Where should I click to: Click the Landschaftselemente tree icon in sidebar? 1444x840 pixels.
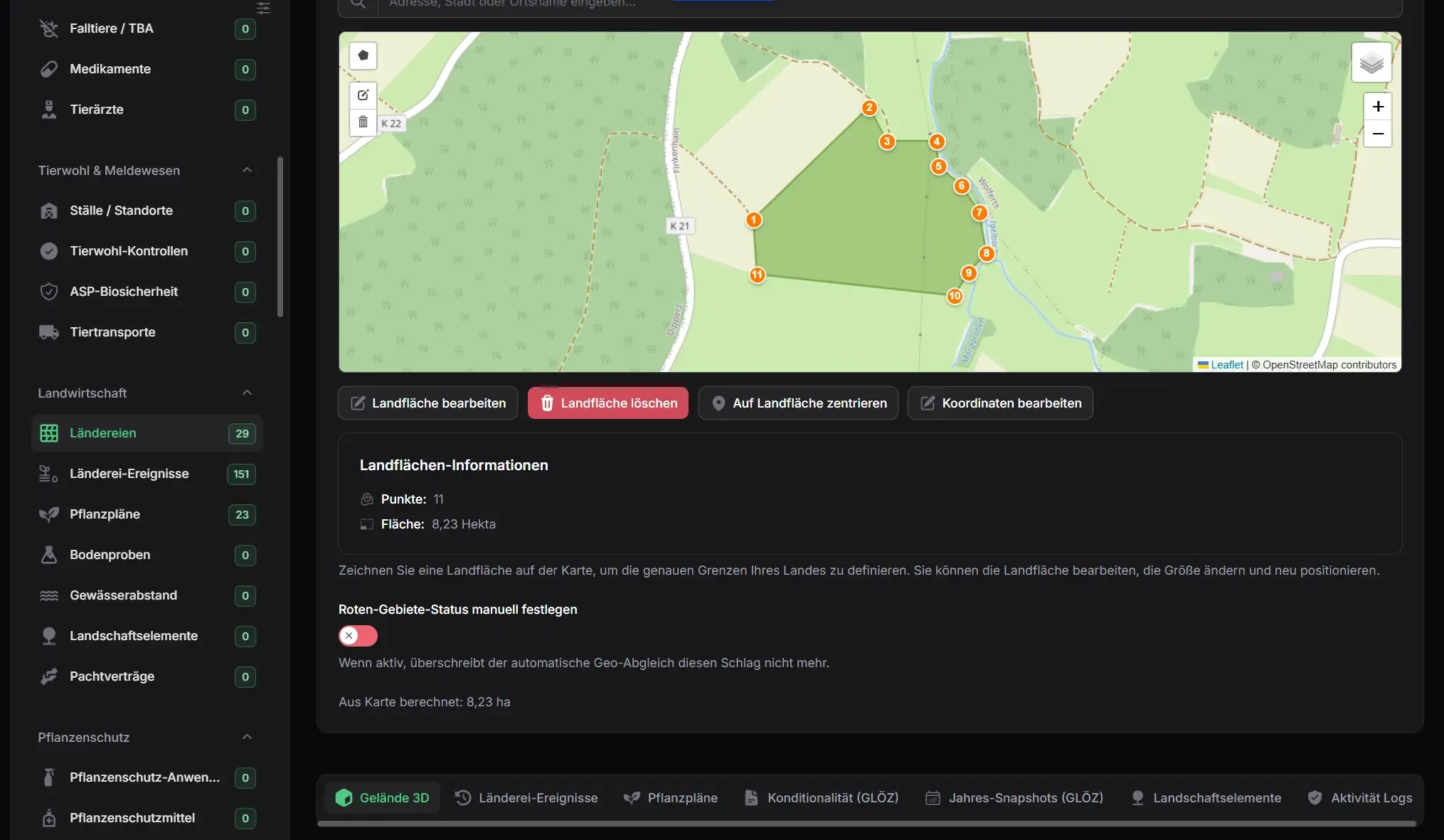[48, 636]
